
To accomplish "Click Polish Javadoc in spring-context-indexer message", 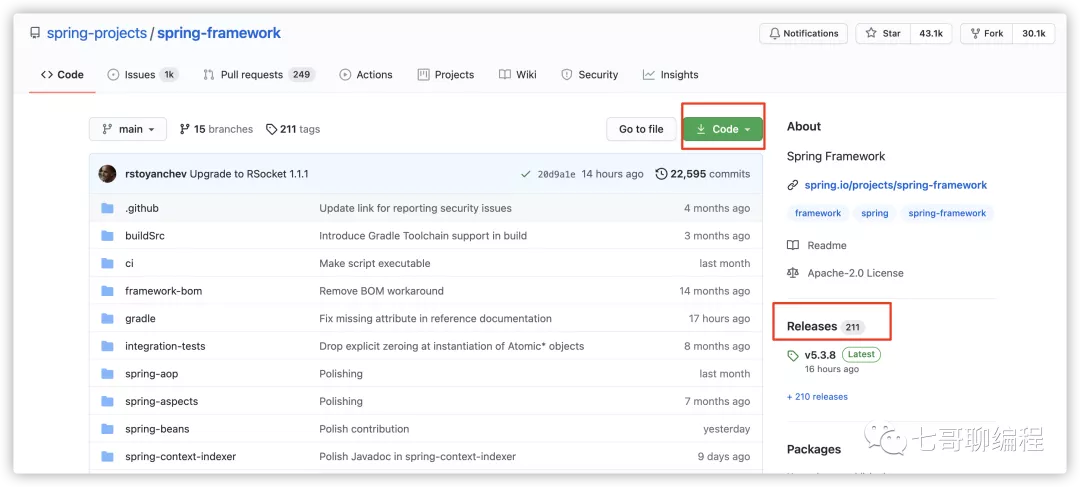I will click(417, 456).
